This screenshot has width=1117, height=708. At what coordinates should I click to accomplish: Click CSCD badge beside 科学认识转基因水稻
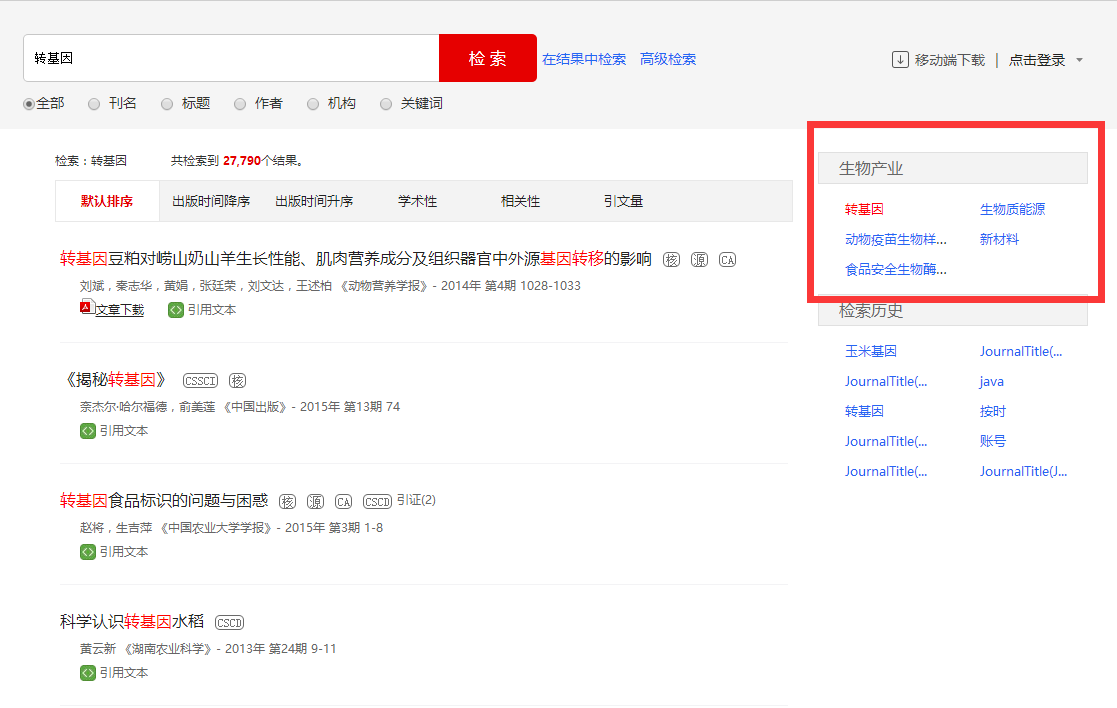(x=230, y=623)
